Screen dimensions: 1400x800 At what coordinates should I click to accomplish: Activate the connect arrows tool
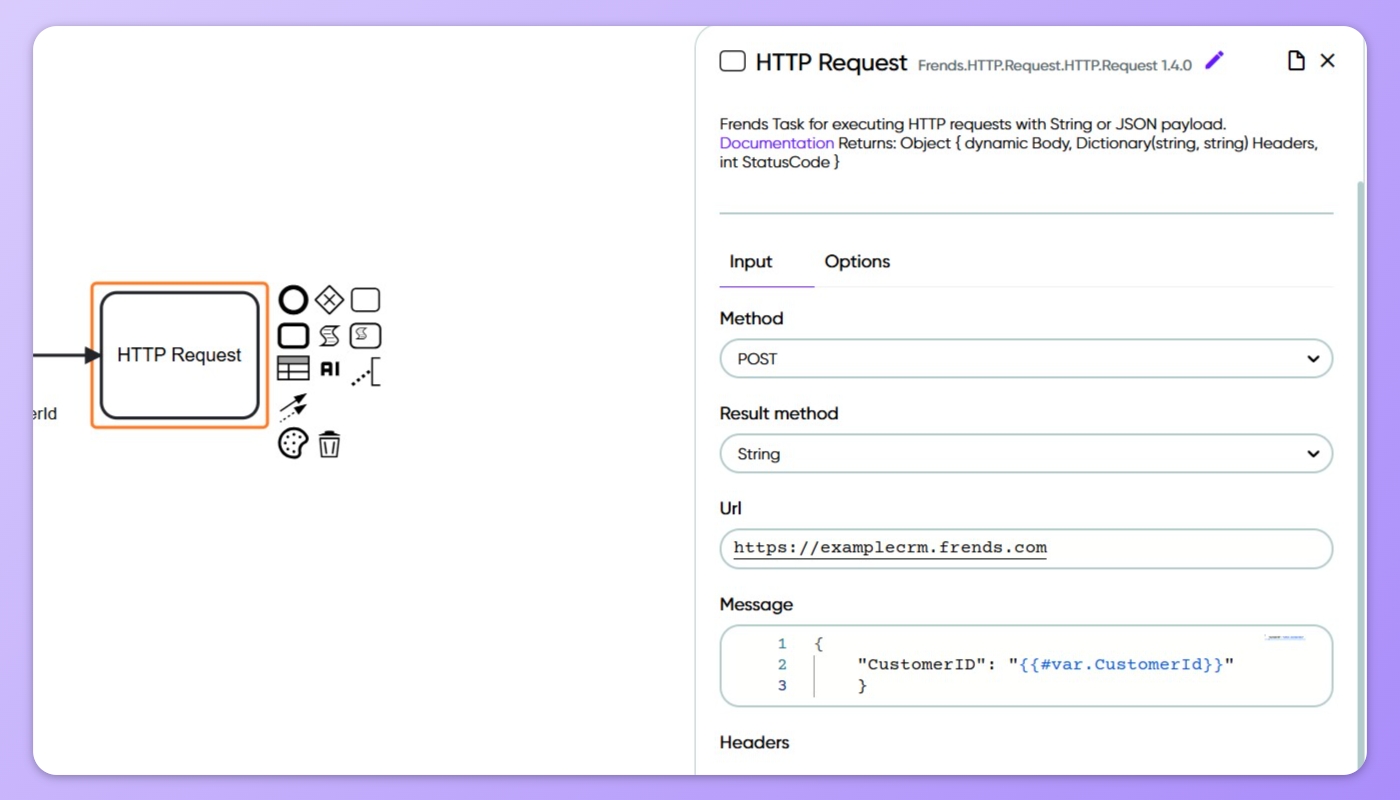[x=293, y=406]
